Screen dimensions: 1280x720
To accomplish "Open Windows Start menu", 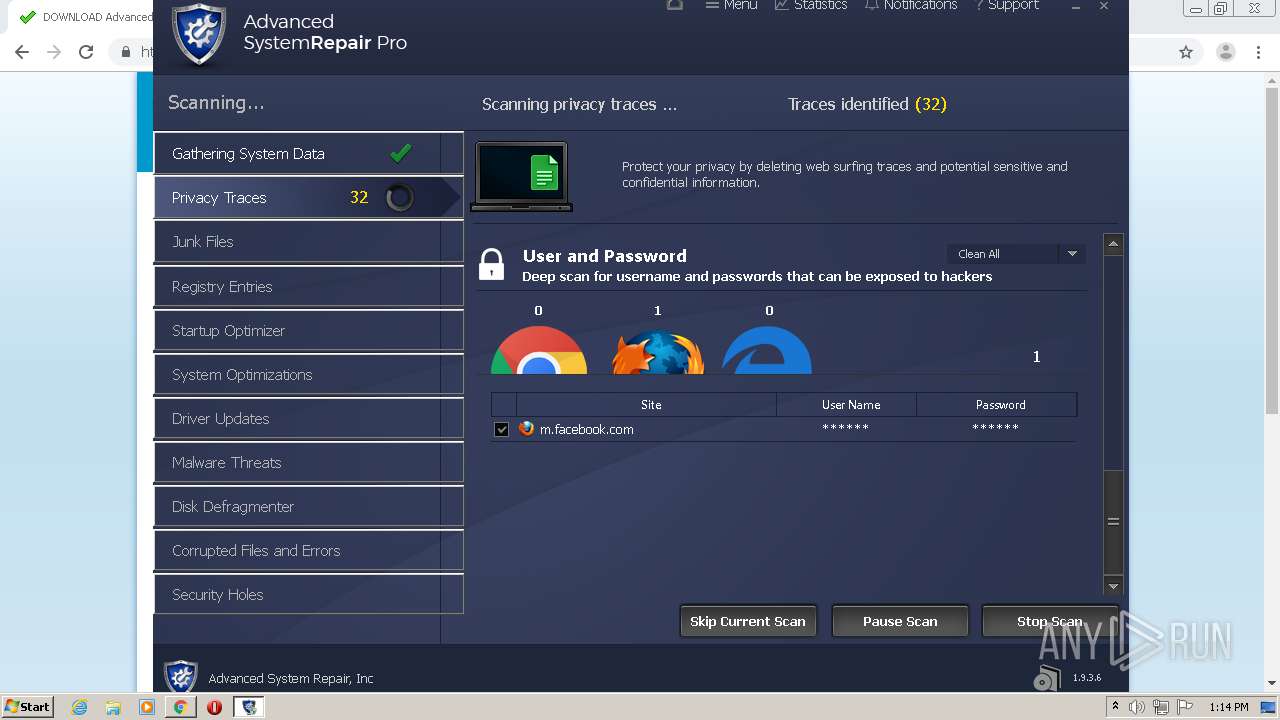I will pos(27,706).
